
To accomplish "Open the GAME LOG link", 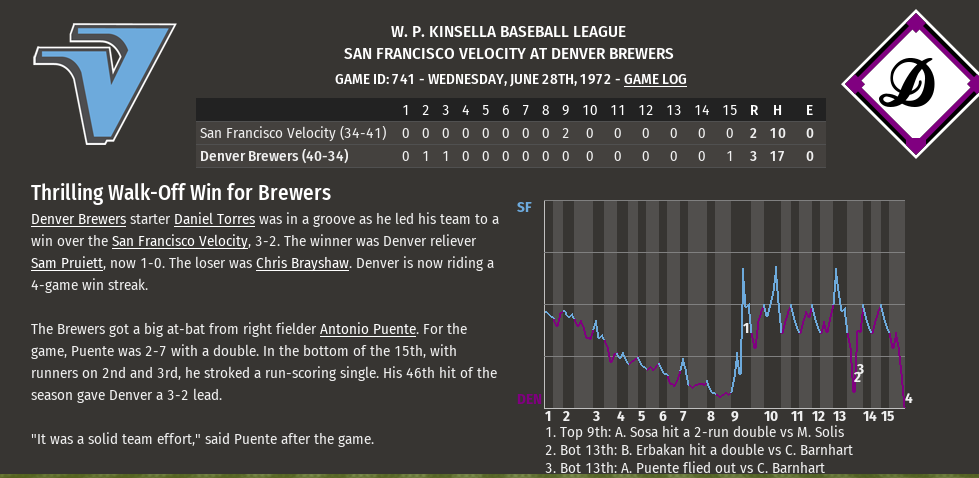I will 655,79.
